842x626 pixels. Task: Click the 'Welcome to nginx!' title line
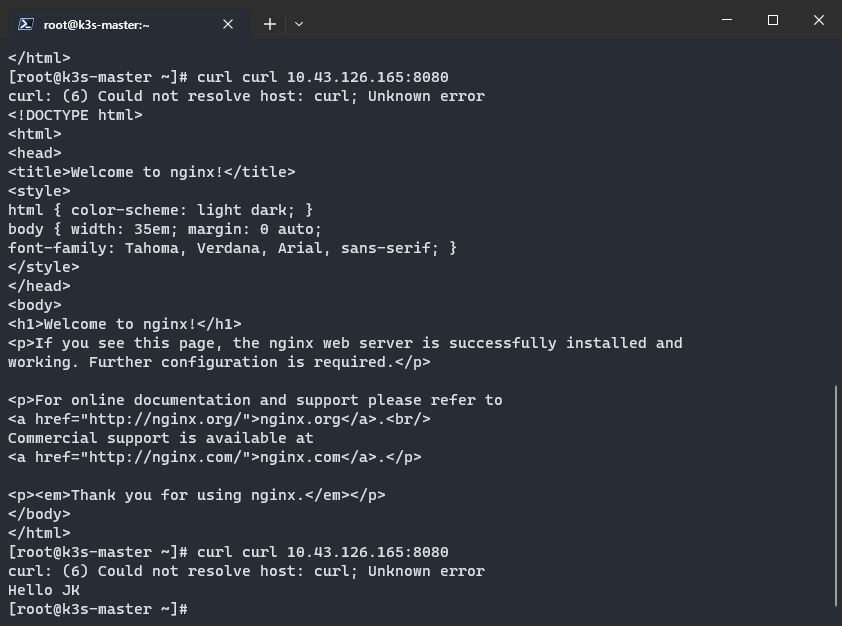[151, 172]
